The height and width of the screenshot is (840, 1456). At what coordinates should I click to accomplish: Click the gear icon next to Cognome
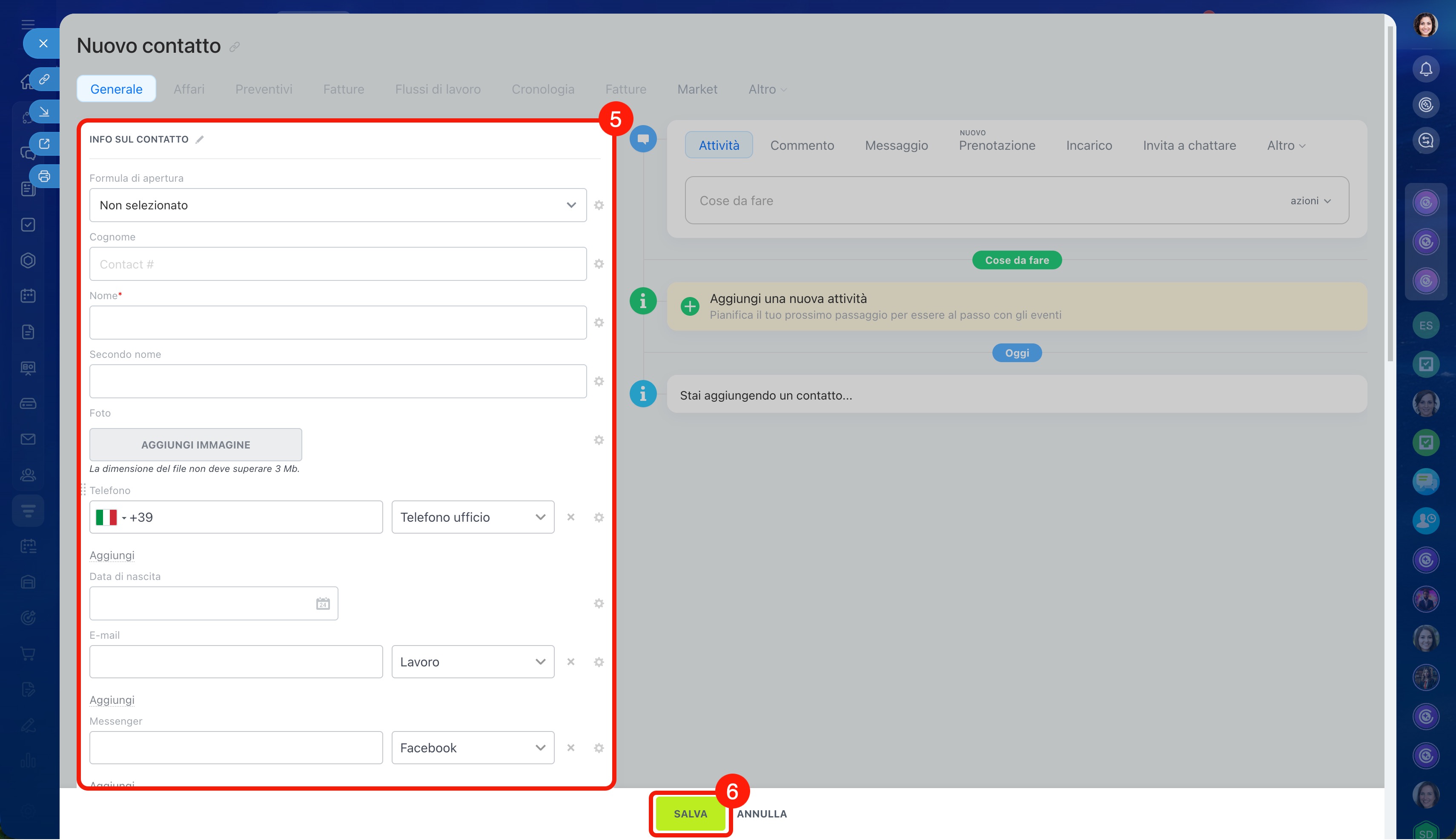(x=599, y=264)
